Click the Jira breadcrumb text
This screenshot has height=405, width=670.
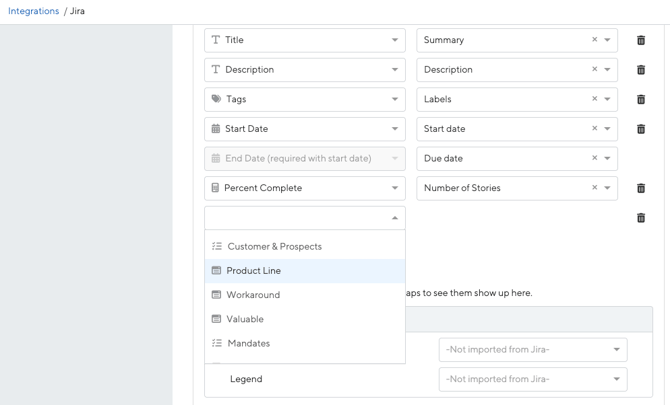[x=77, y=11]
